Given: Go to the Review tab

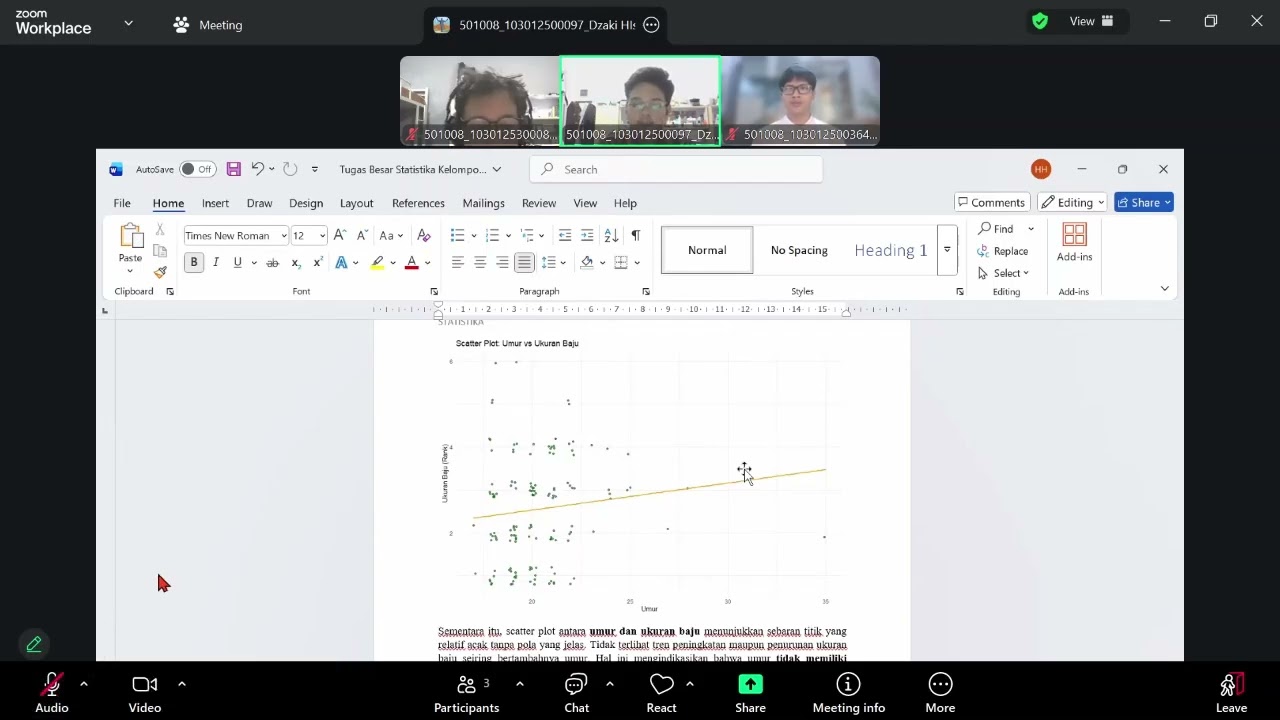Looking at the screenshot, I should pos(538,203).
